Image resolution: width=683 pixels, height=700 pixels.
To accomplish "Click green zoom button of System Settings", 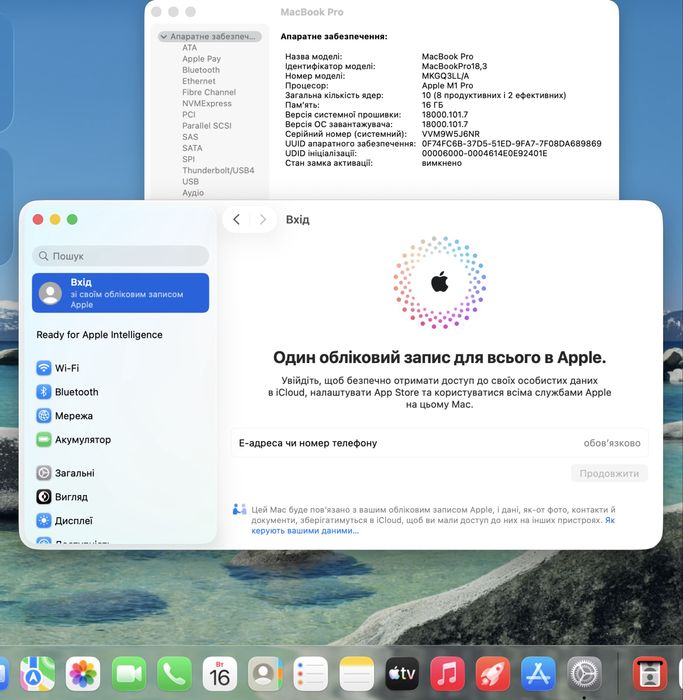I will pyautogui.click(x=72, y=219).
